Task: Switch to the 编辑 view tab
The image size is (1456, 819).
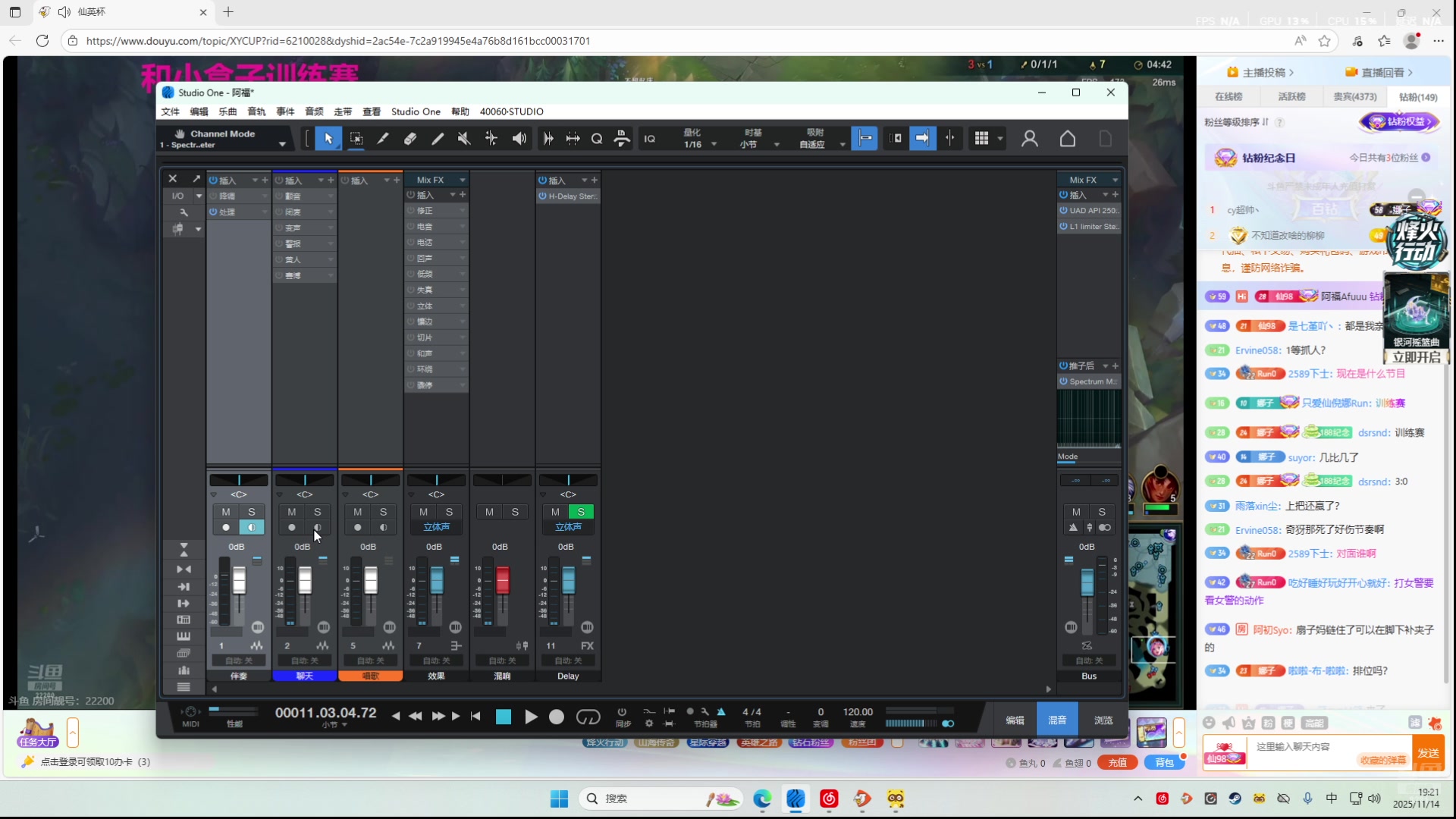Action: 1015,720
